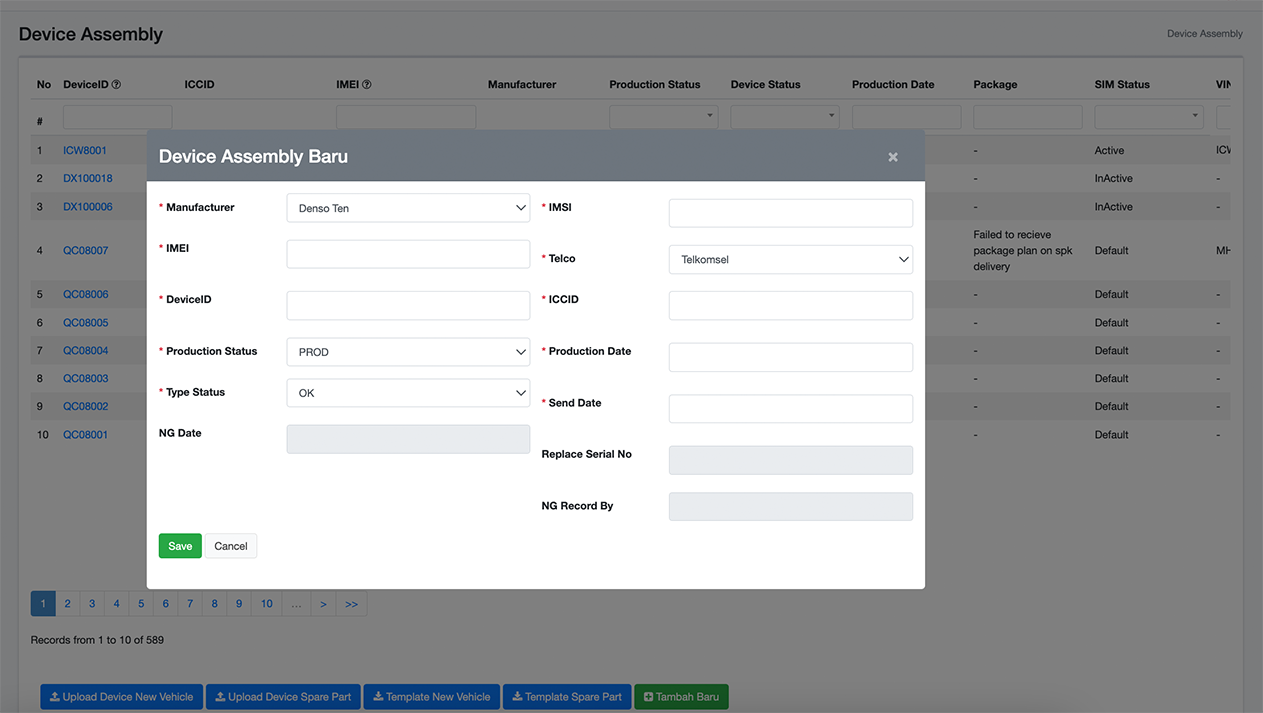Select the IMSI text field
The height and width of the screenshot is (713, 1263).
point(790,213)
